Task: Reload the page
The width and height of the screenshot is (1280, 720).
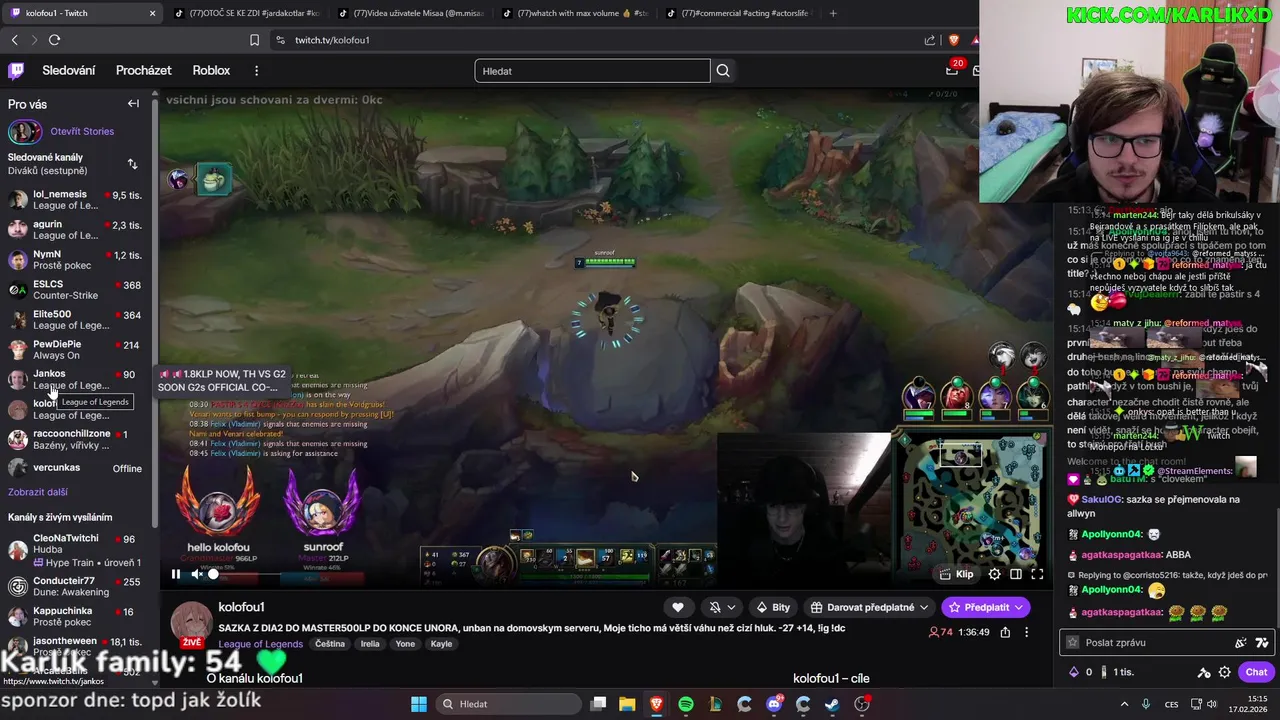Action: [54, 40]
